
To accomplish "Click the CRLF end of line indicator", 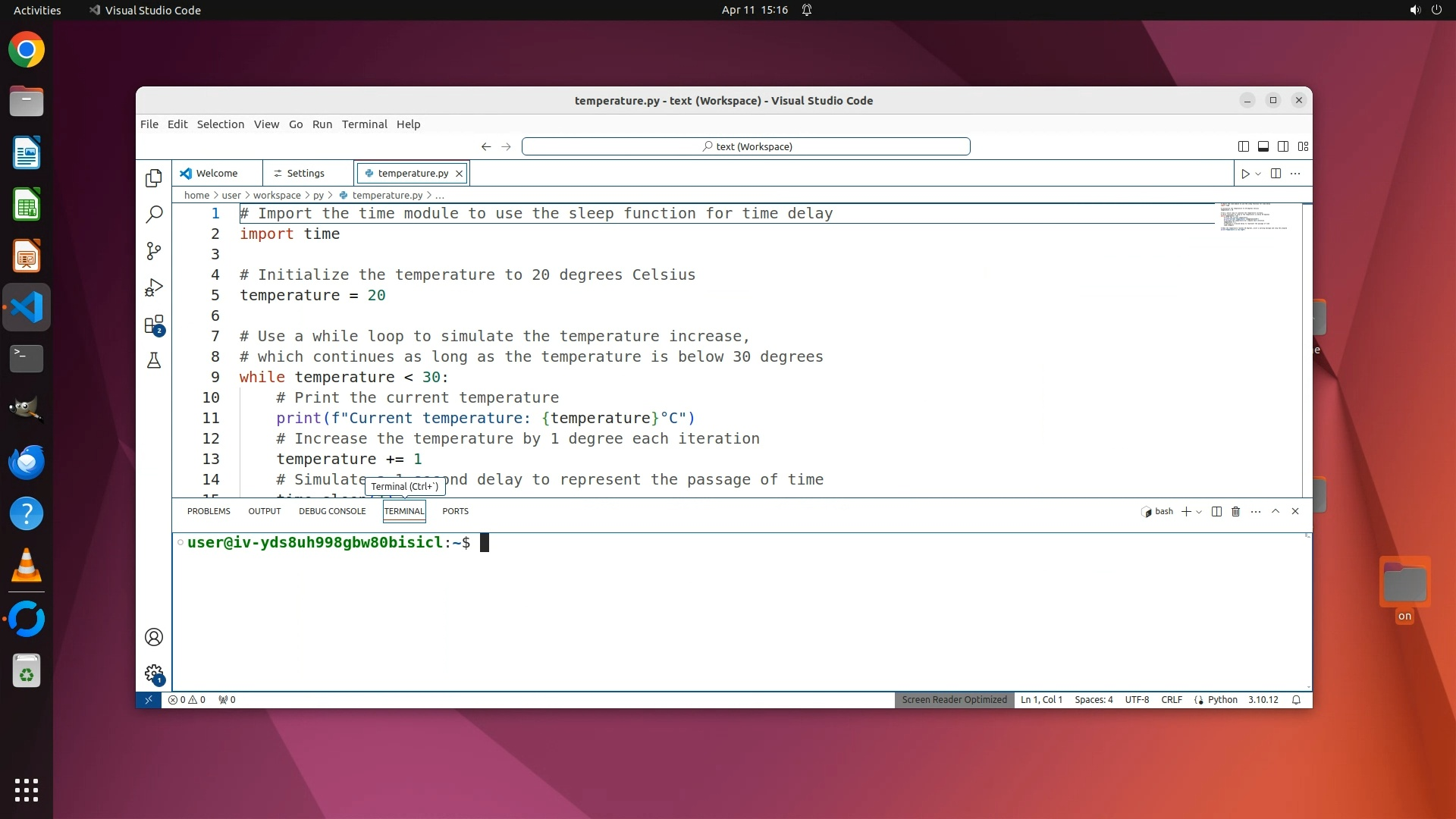I will click(1171, 700).
